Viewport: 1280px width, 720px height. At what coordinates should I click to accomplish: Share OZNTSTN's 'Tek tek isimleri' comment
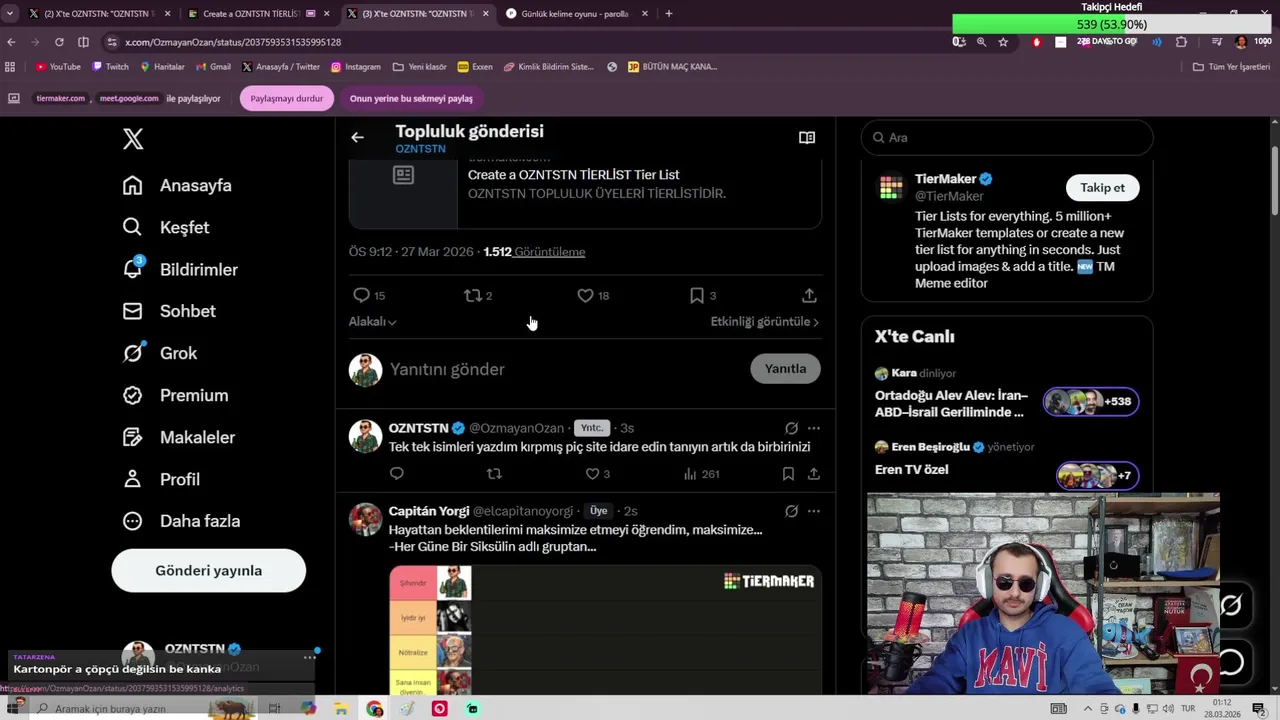[814, 473]
